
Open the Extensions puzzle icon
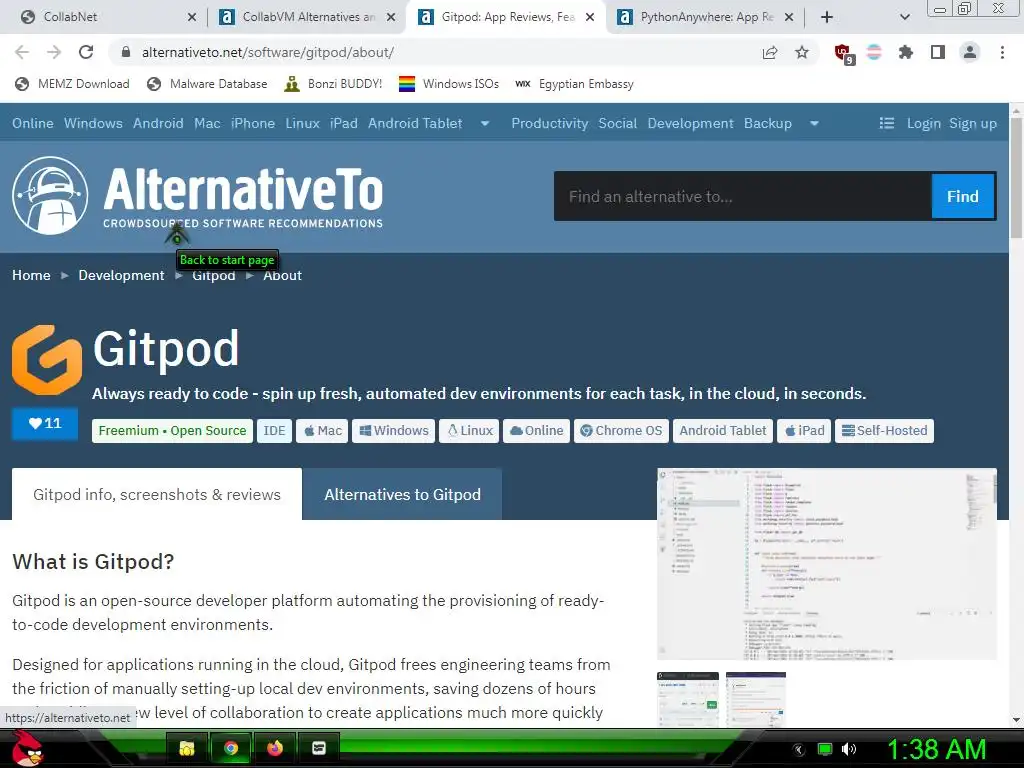[x=905, y=52]
